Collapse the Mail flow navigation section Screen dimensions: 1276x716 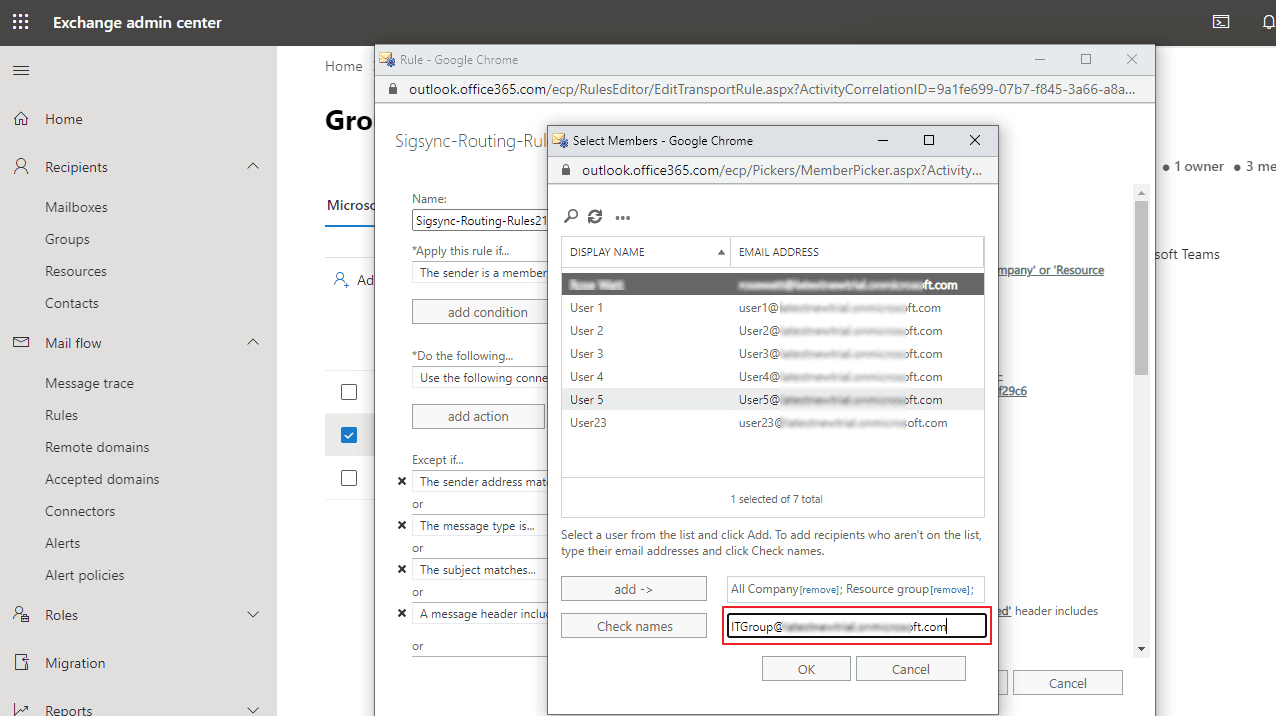coord(253,343)
